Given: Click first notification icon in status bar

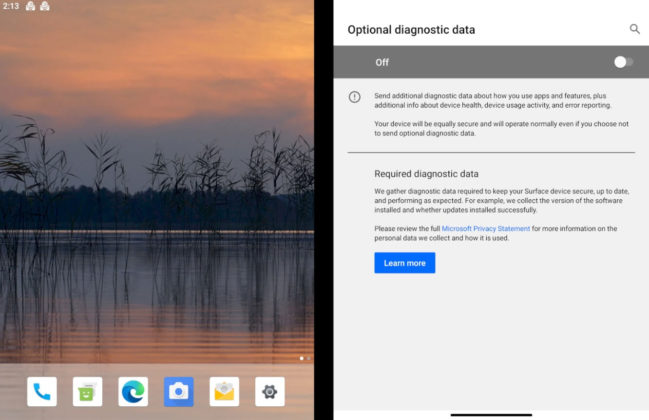Looking at the screenshot, I should (x=30, y=6).
